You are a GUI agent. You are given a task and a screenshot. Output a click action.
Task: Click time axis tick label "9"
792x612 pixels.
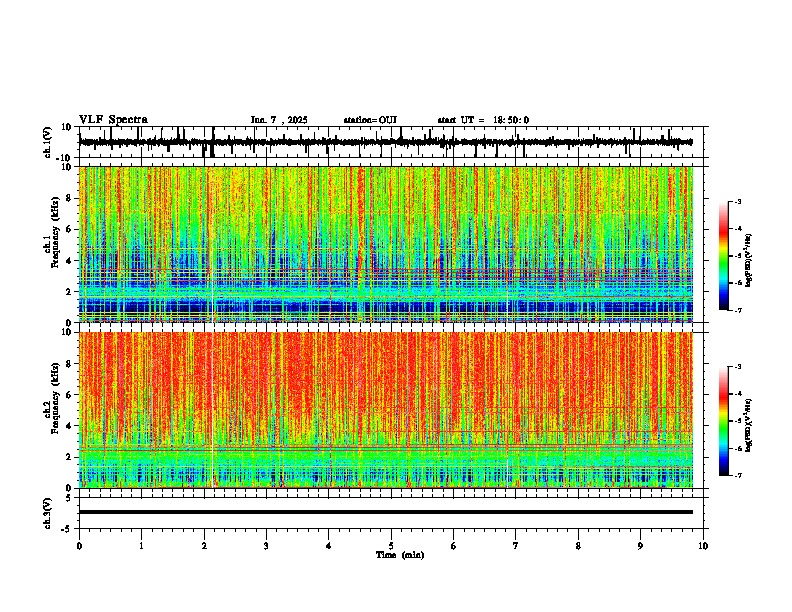pos(640,546)
